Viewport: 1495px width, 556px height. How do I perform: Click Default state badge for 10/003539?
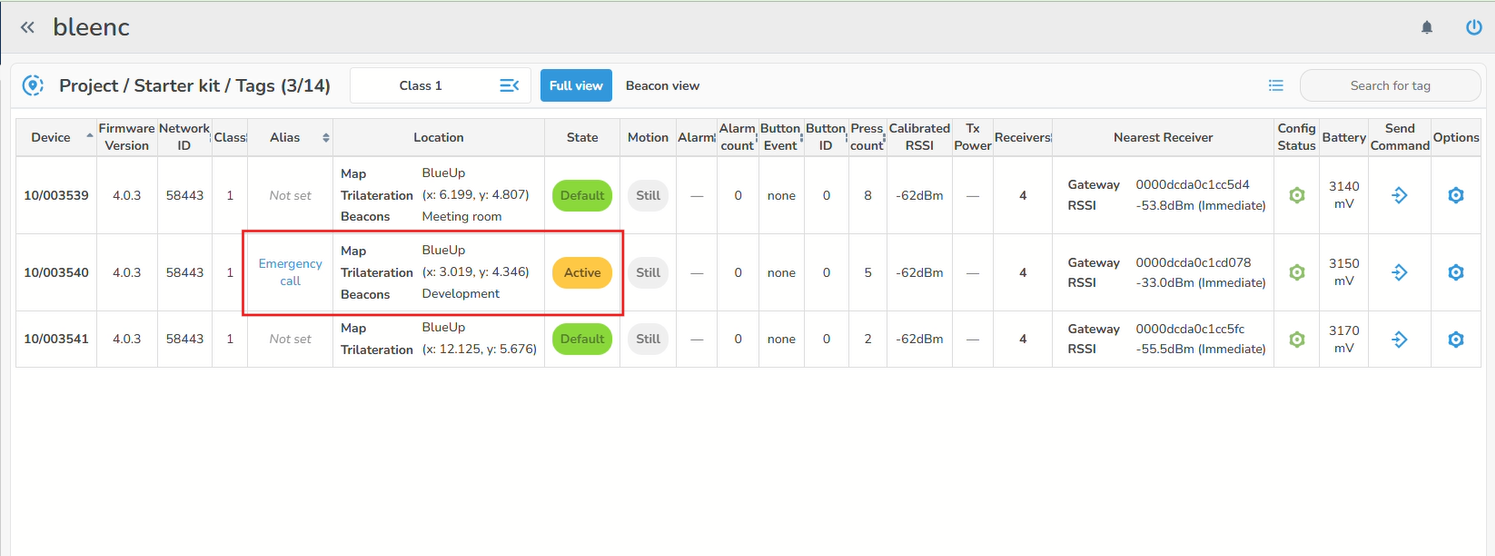tap(582, 196)
